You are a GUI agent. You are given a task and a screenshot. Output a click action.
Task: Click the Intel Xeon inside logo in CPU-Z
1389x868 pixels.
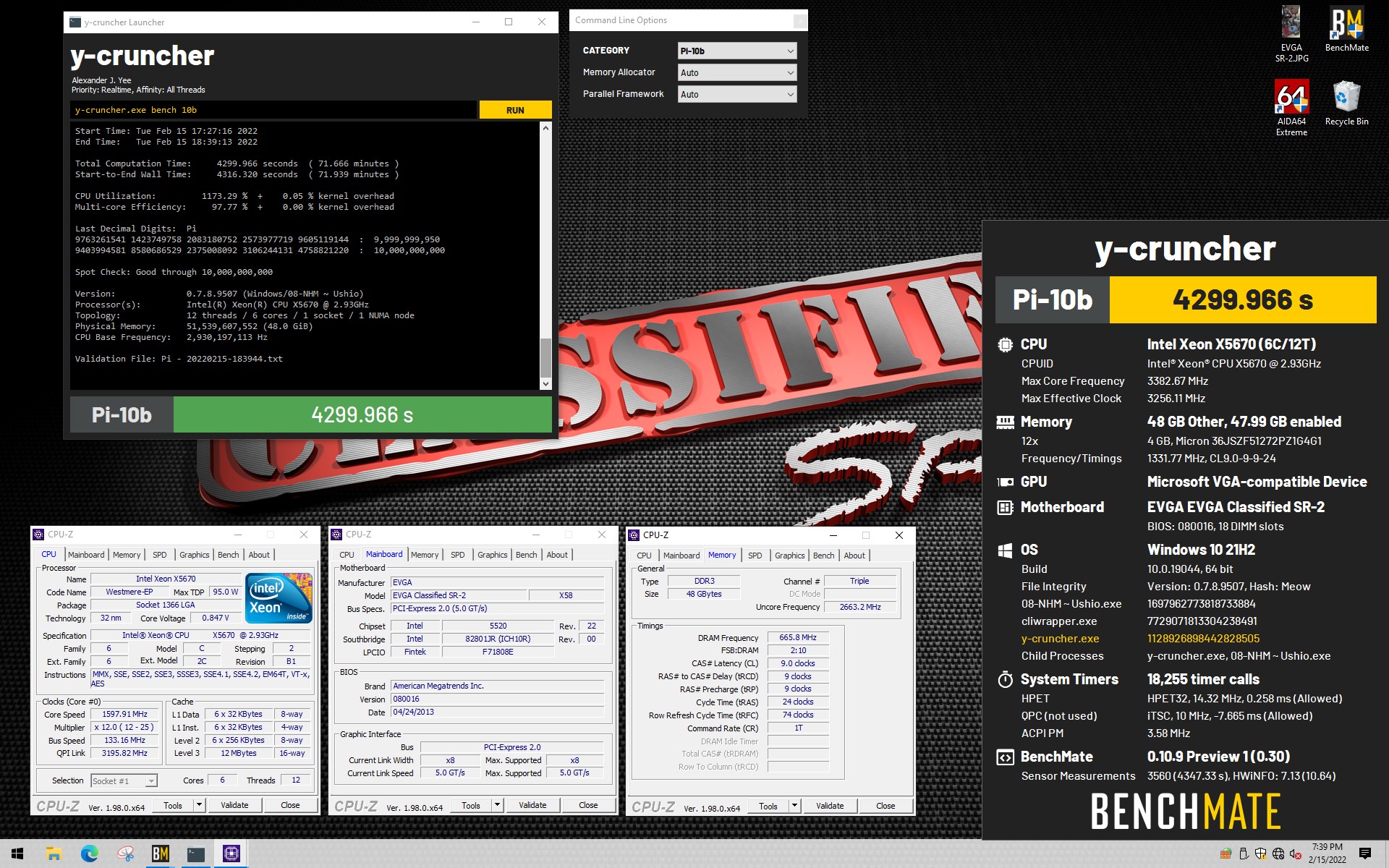tap(279, 597)
